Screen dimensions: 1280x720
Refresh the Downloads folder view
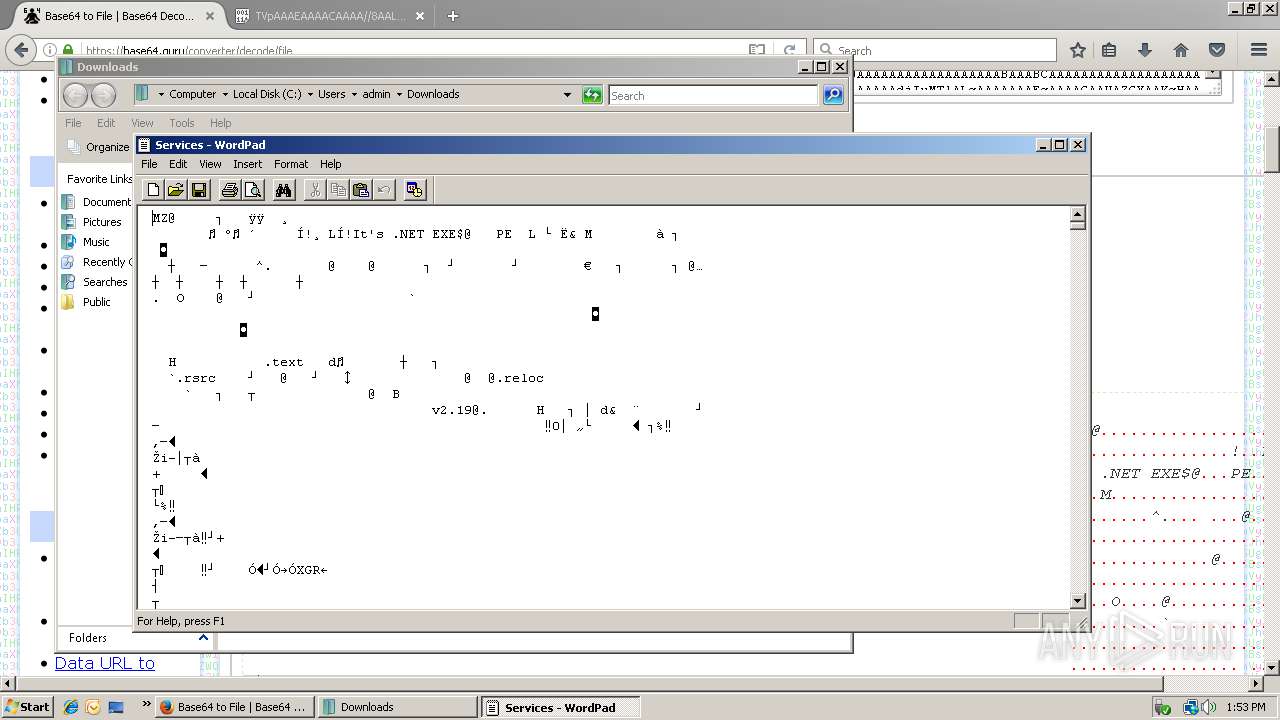(592, 95)
